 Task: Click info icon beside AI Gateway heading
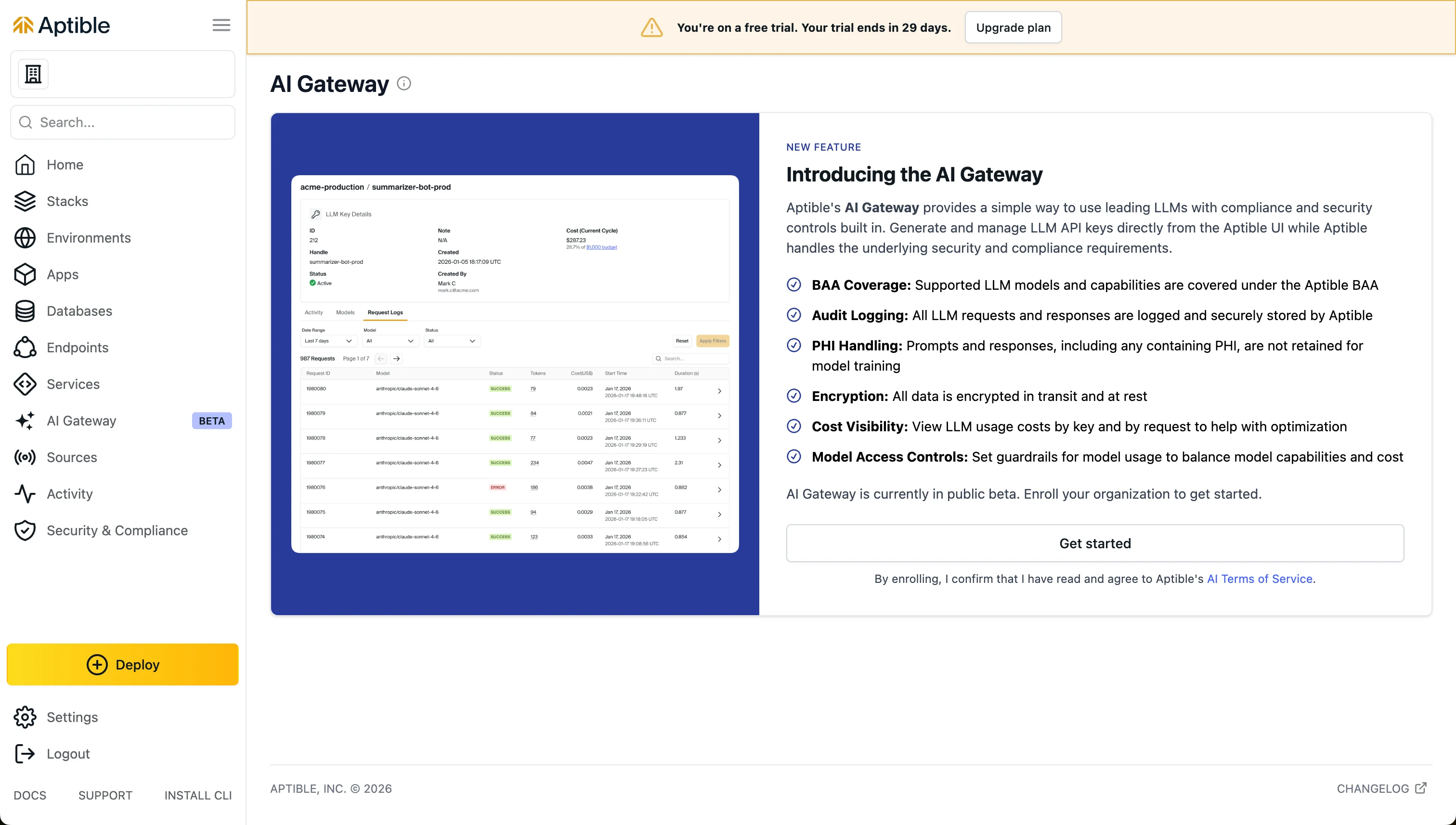coord(403,84)
